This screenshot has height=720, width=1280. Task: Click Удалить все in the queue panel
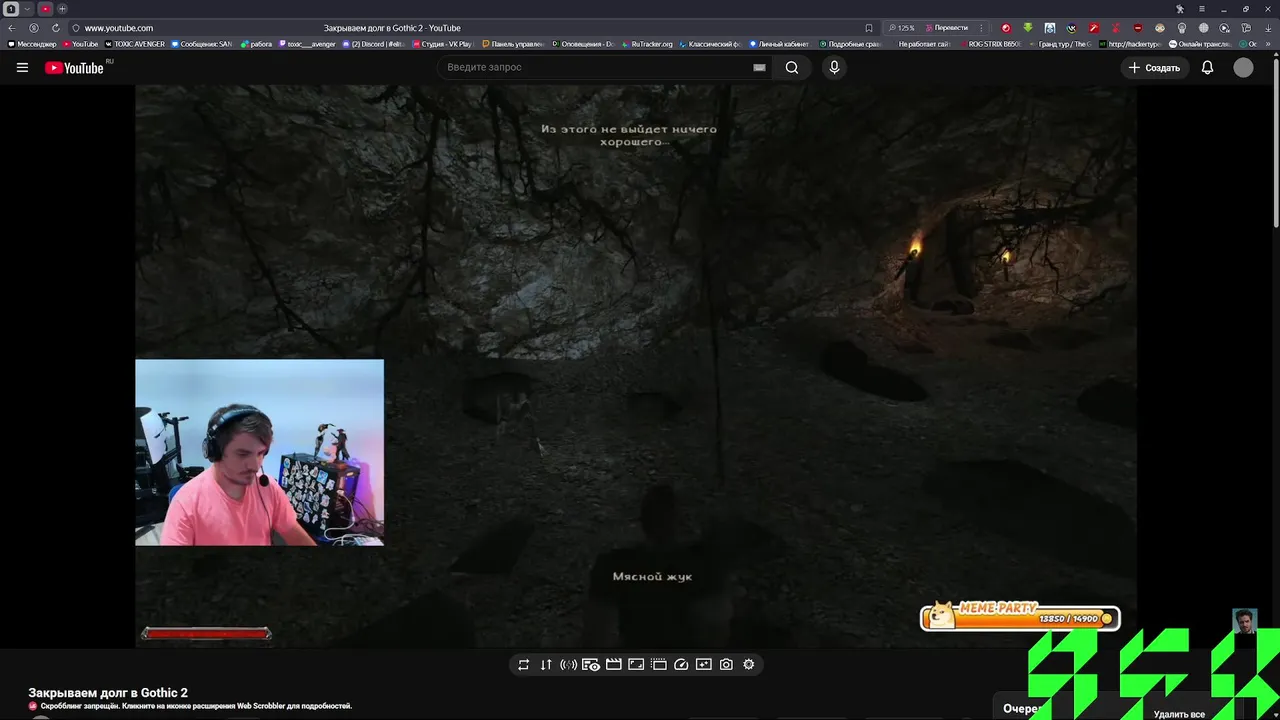[x=1179, y=714]
